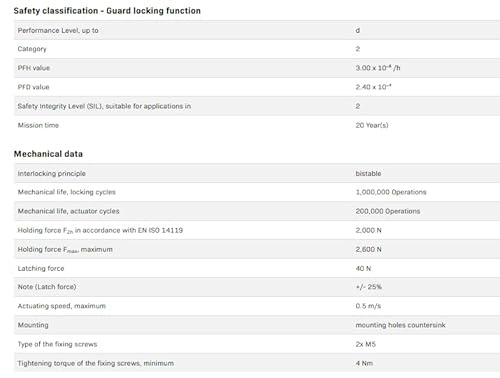Viewport: 500px width, 378px height.
Task: Select Type of the fixing screws row
Action: (x=257, y=344)
